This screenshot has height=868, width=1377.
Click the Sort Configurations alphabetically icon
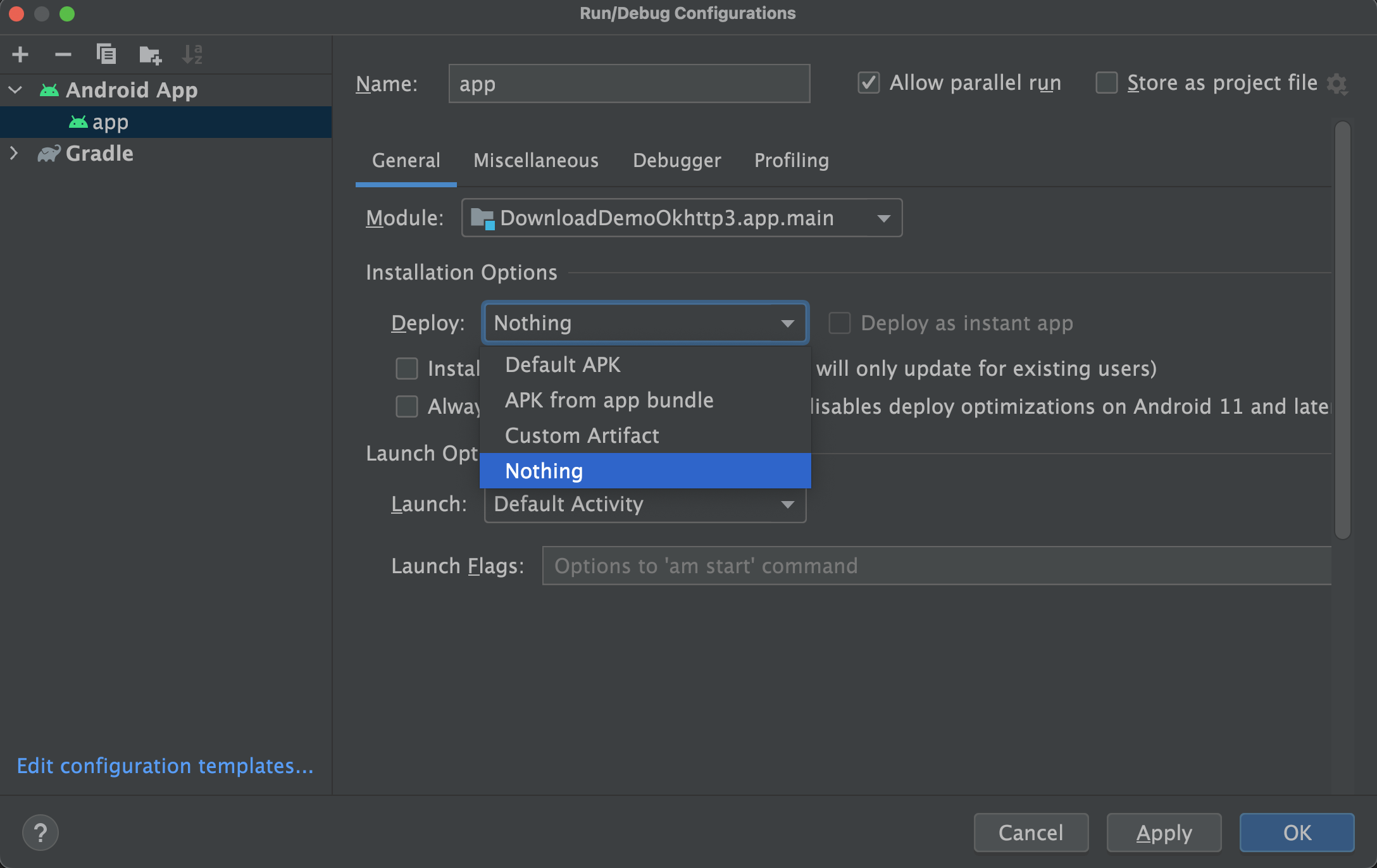(x=192, y=54)
